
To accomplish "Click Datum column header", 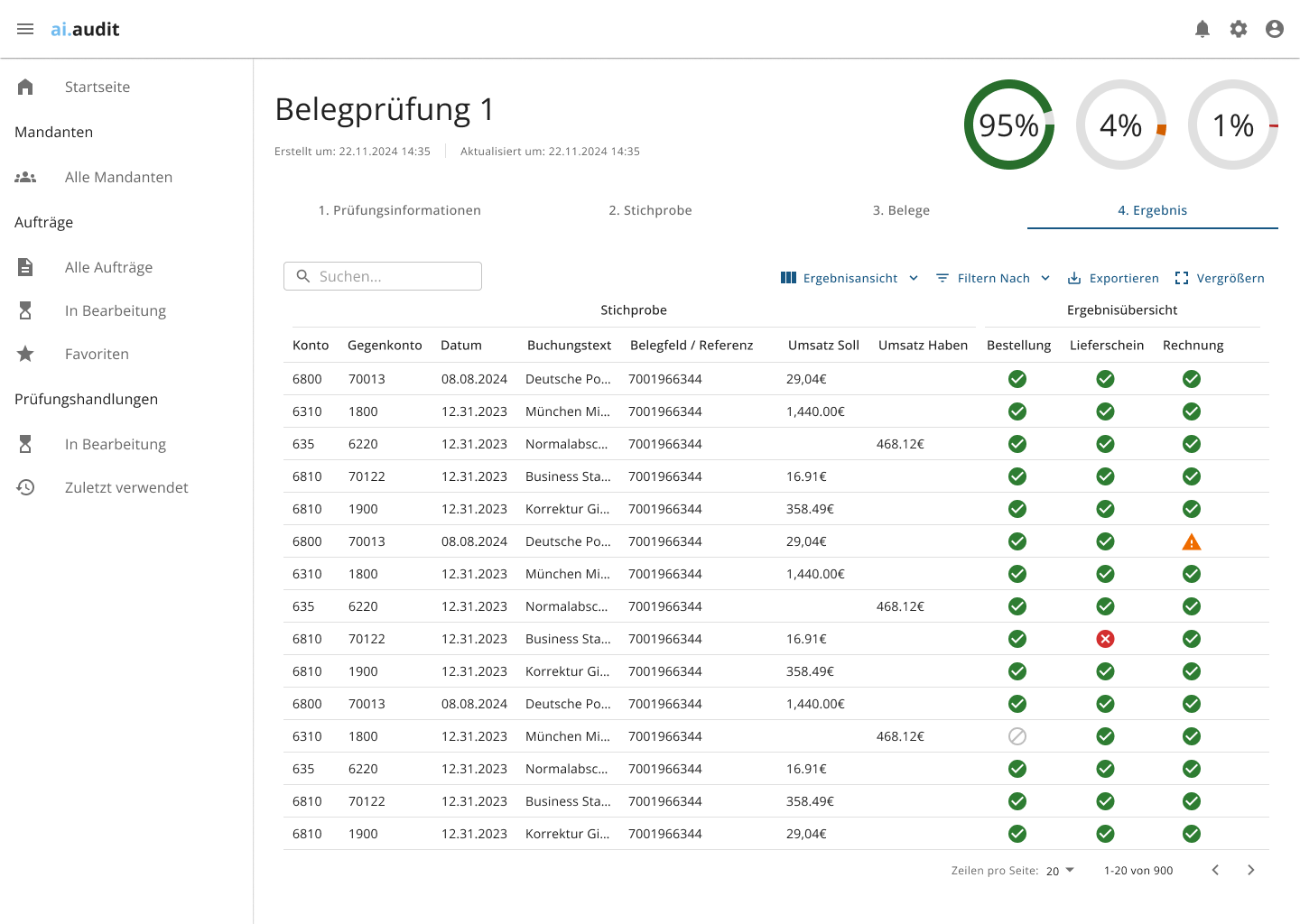I will [461, 345].
